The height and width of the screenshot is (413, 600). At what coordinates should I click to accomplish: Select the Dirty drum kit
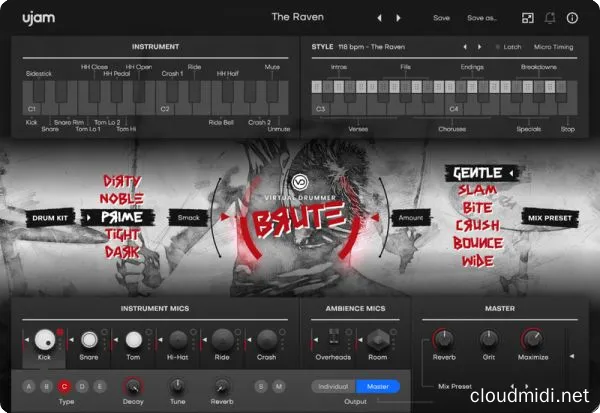tap(122, 181)
